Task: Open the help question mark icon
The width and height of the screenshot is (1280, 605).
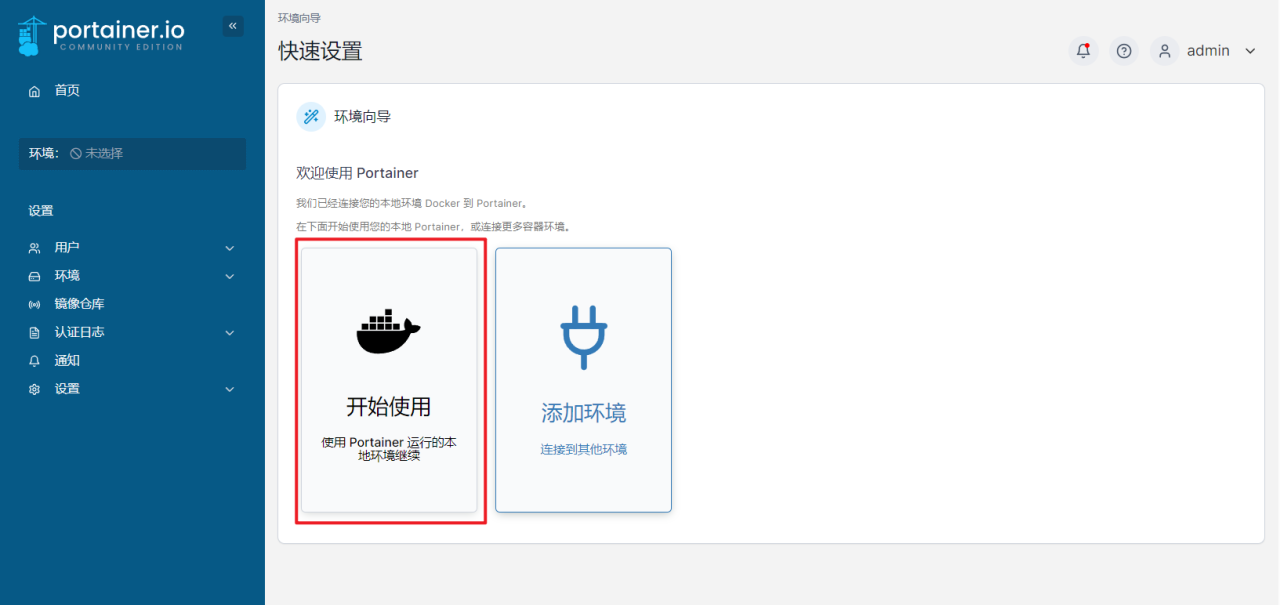Action: tap(1124, 51)
